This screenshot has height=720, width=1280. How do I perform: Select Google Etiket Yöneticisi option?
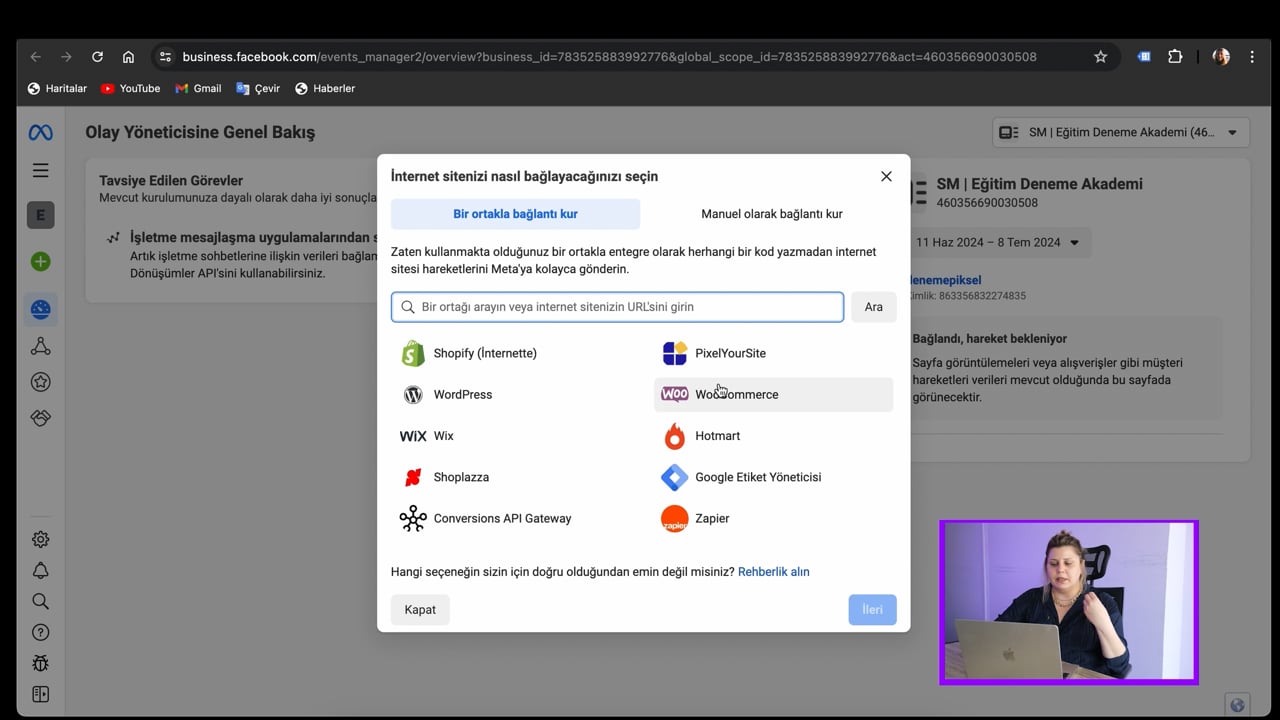773,477
